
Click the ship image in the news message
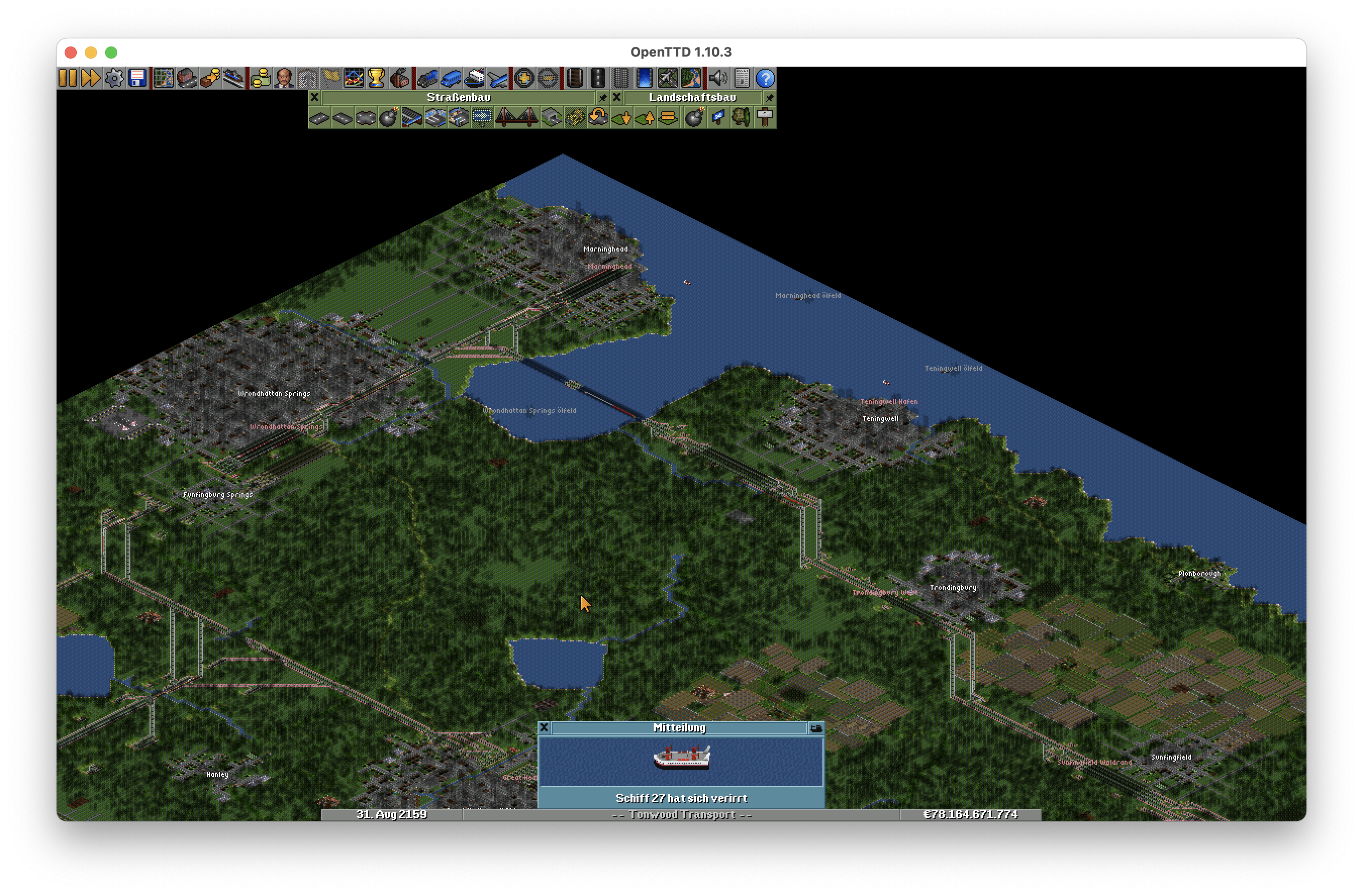tap(681, 757)
